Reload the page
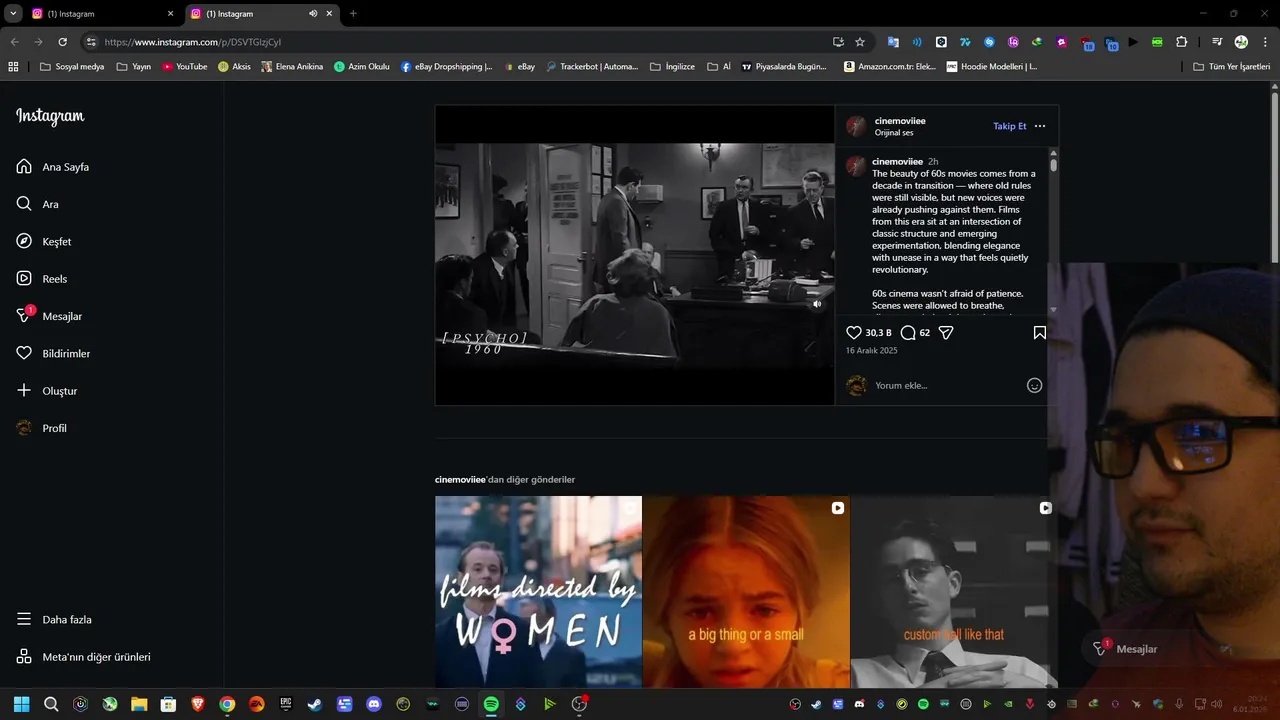The height and width of the screenshot is (720, 1280). [62, 42]
